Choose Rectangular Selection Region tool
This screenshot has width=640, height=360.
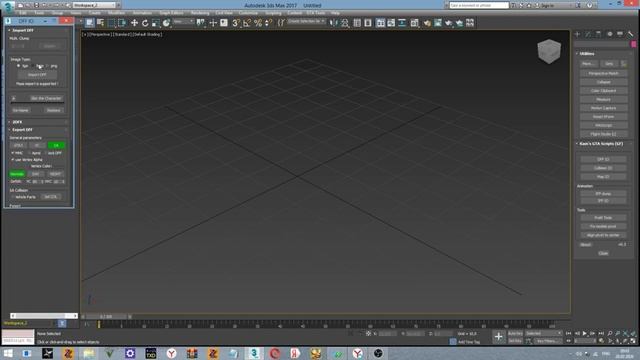tap(111, 23)
